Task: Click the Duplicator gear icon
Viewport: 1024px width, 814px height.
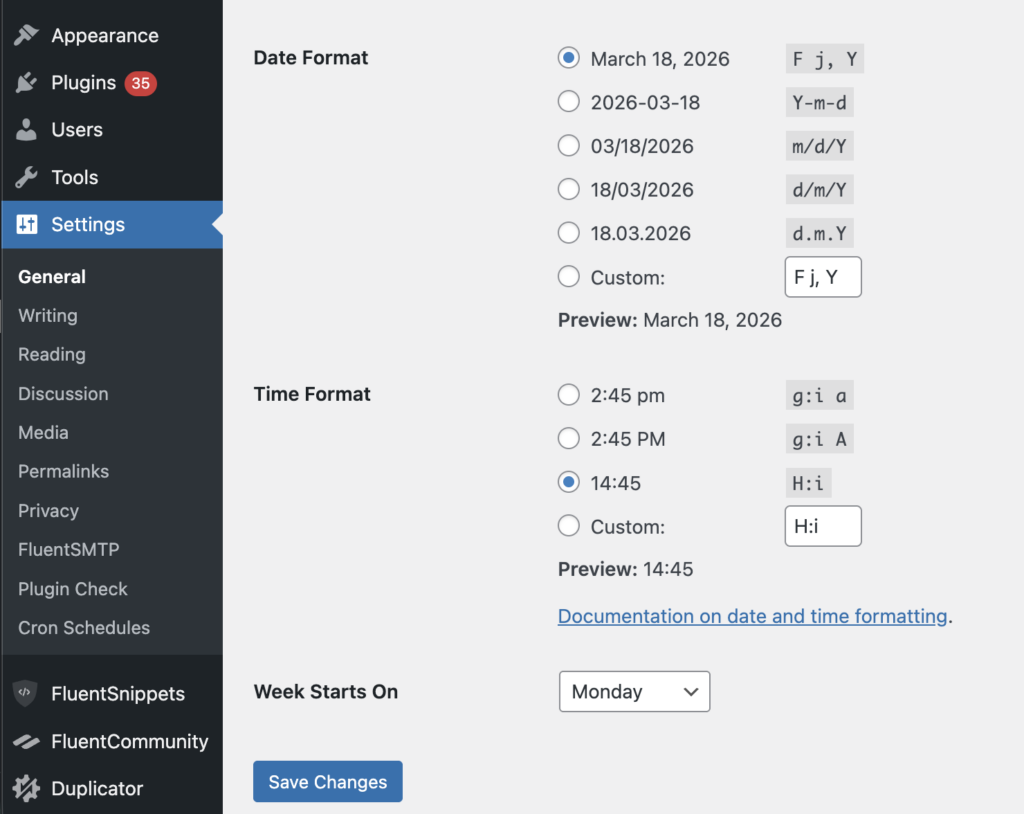Action: pyautogui.click(x=27, y=788)
